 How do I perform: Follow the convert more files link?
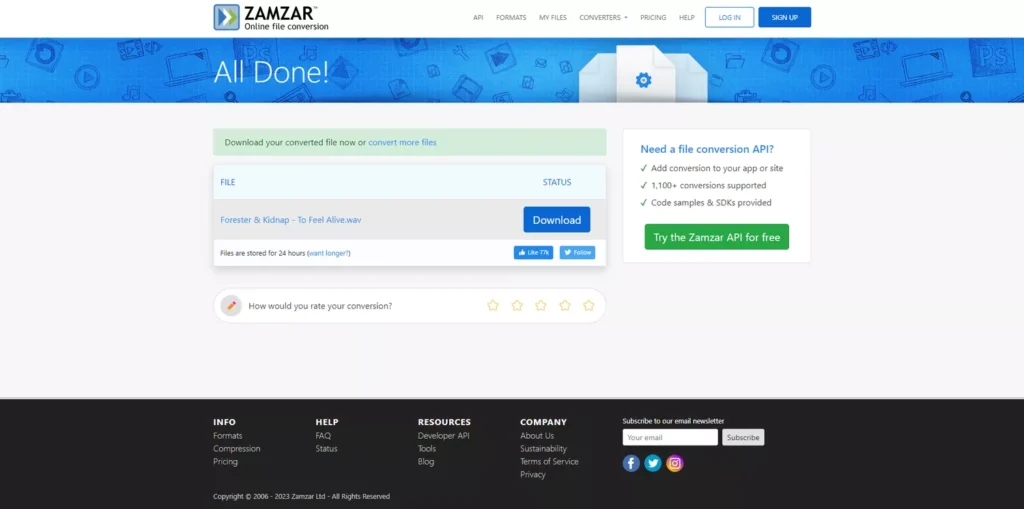(402, 142)
